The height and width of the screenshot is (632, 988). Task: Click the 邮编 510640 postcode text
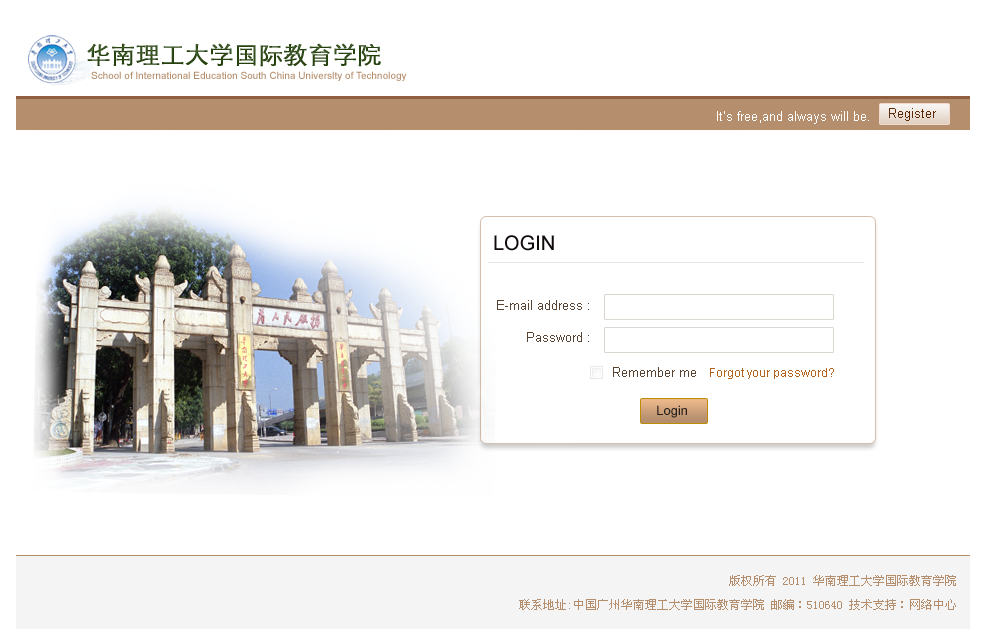pos(806,605)
